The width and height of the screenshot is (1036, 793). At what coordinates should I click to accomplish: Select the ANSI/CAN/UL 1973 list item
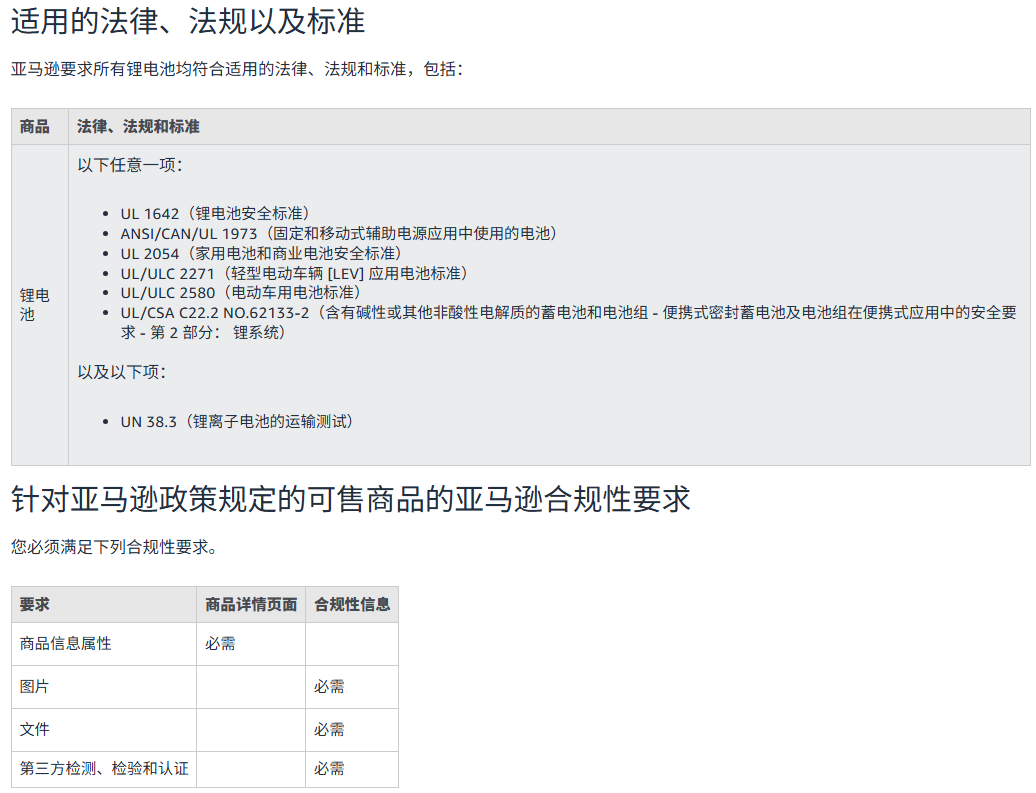point(339,233)
